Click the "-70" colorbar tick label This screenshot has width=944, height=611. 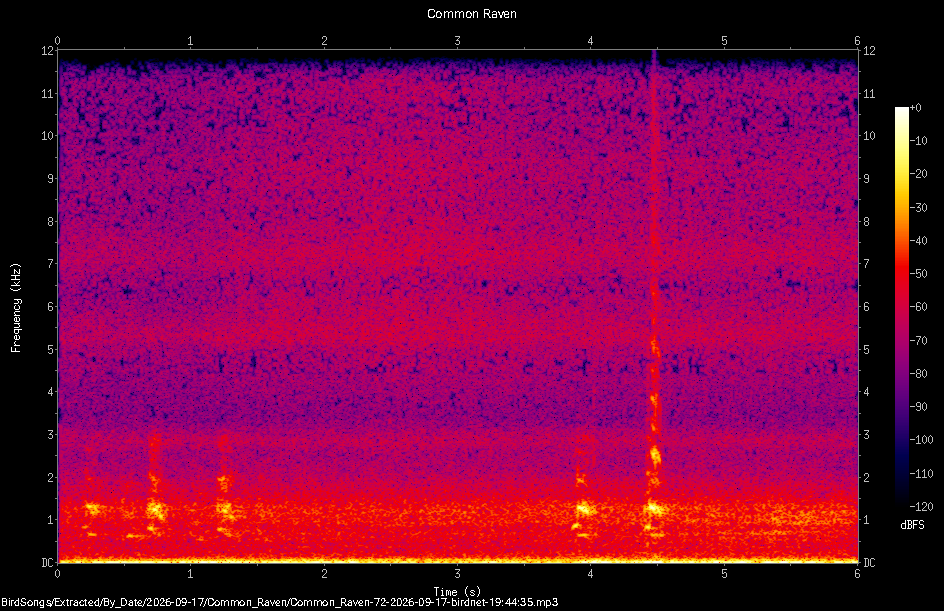(918, 341)
